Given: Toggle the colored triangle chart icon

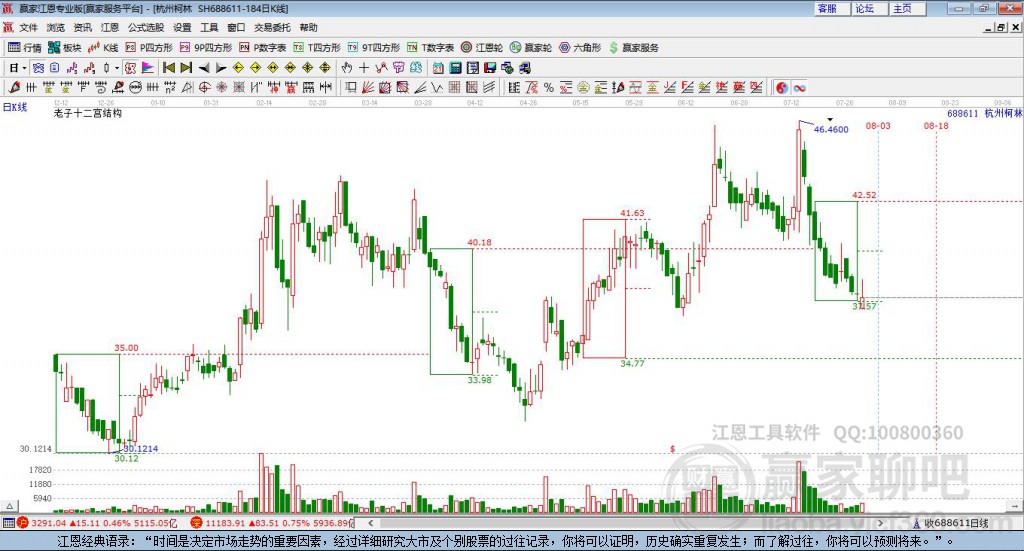Looking at the screenshot, I should point(148,68).
